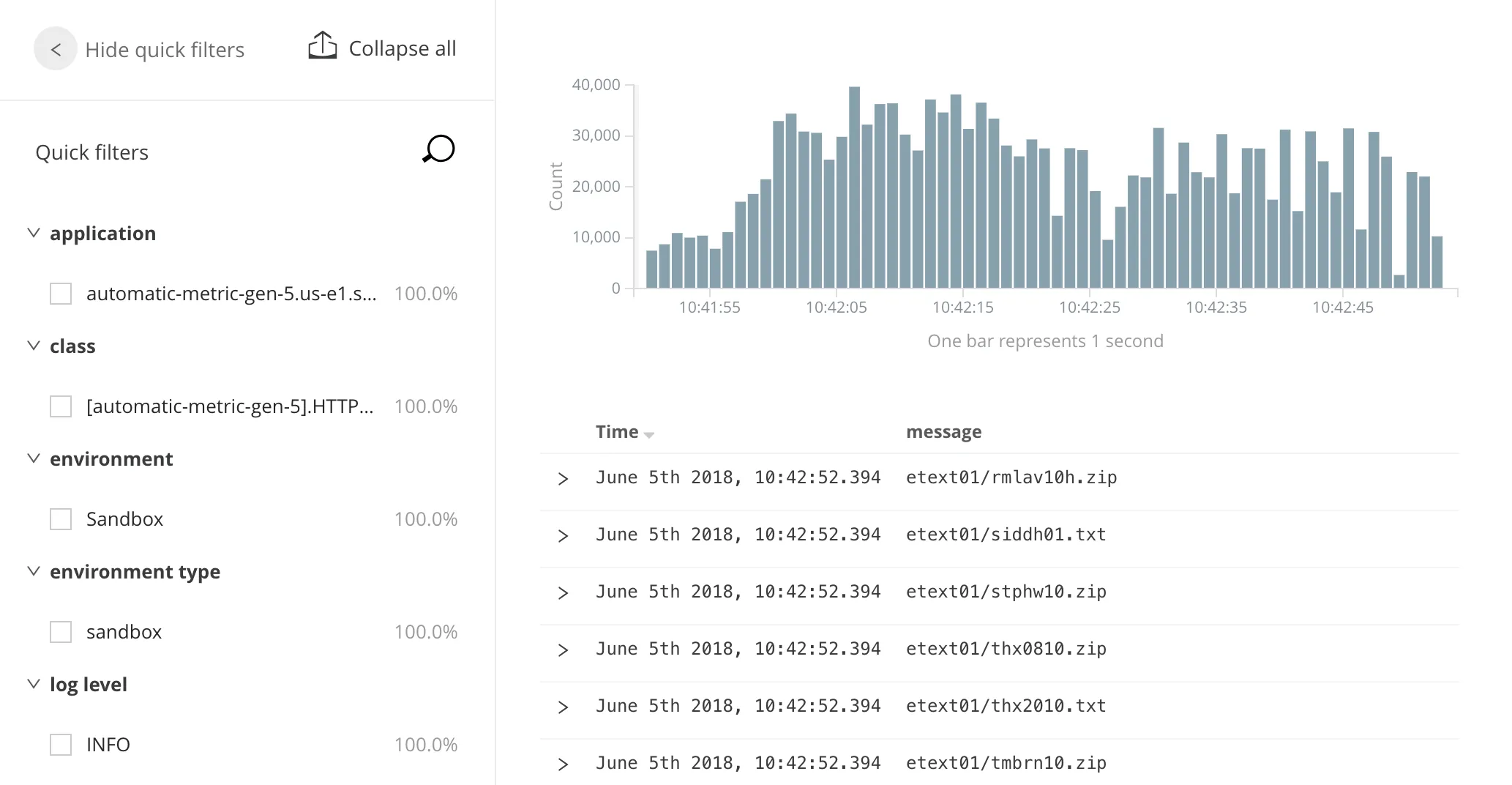Collapse the class filter section
The height and width of the screenshot is (785, 1512).
(34, 346)
